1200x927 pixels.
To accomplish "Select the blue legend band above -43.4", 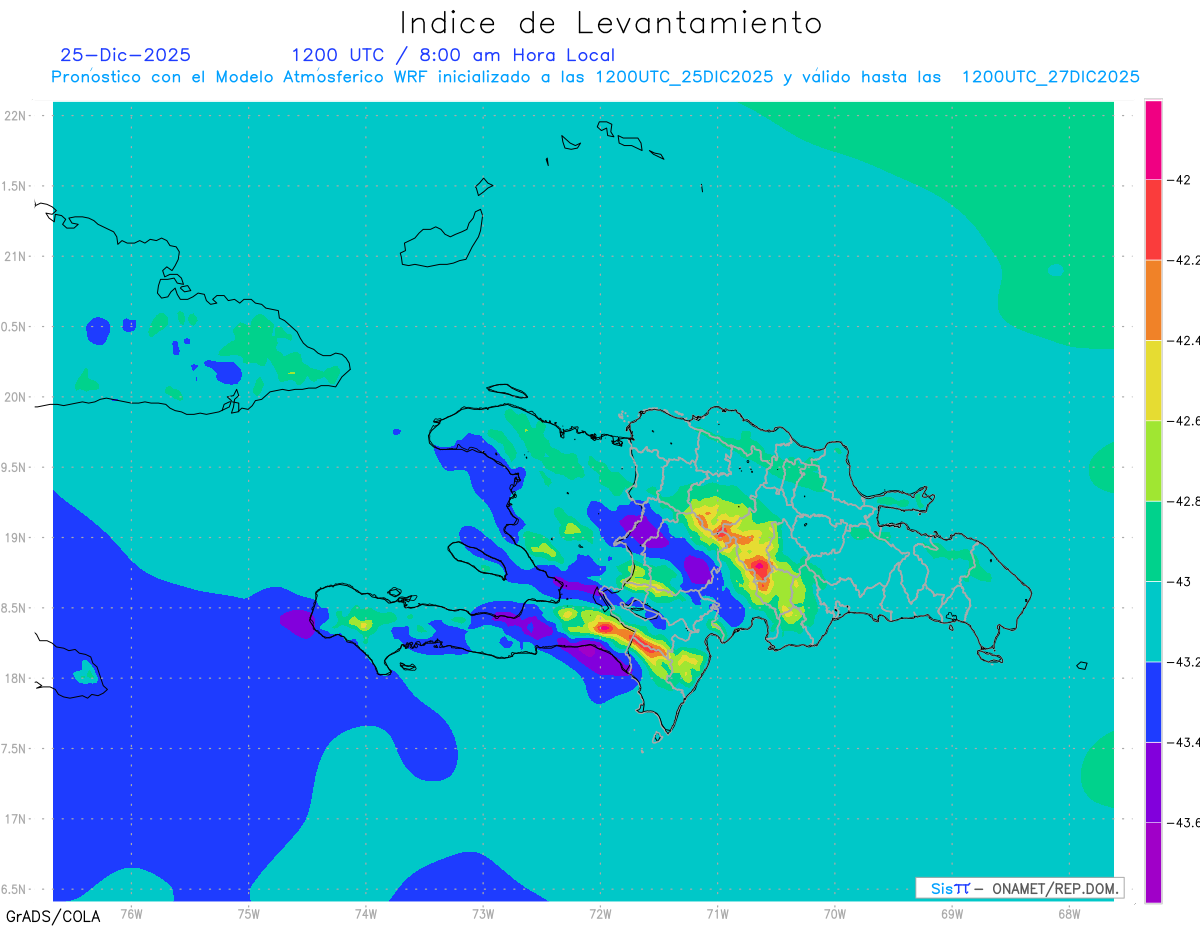I will click(x=1153, y=701).
